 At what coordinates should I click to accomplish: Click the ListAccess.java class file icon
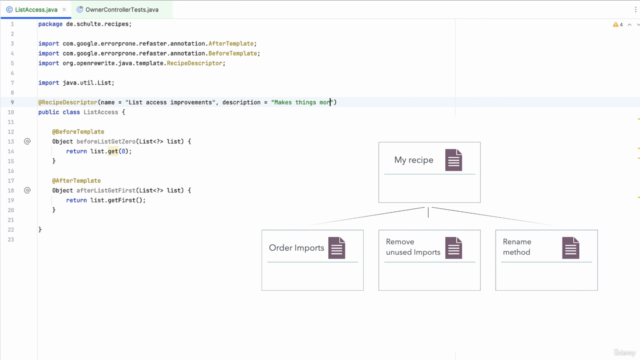pyautogui.click(x=9, y=9)
